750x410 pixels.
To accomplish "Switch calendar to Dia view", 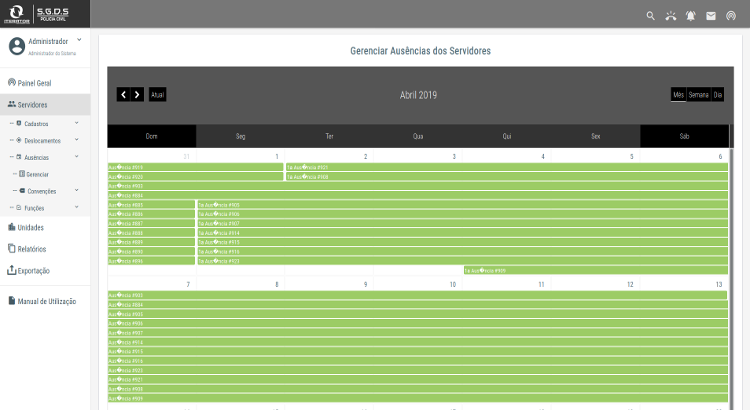I will coord(717,94).
